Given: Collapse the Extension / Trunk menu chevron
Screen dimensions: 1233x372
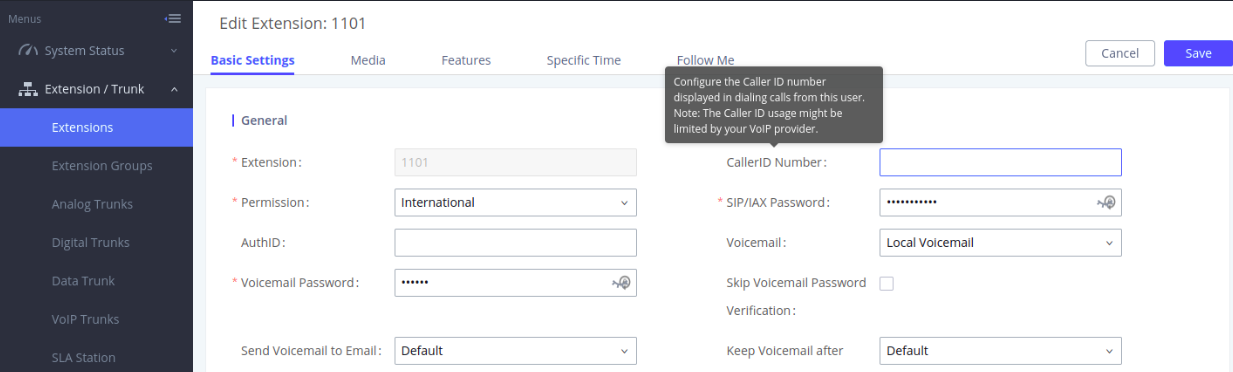Looking at the screenshot, I should (174, 89).
